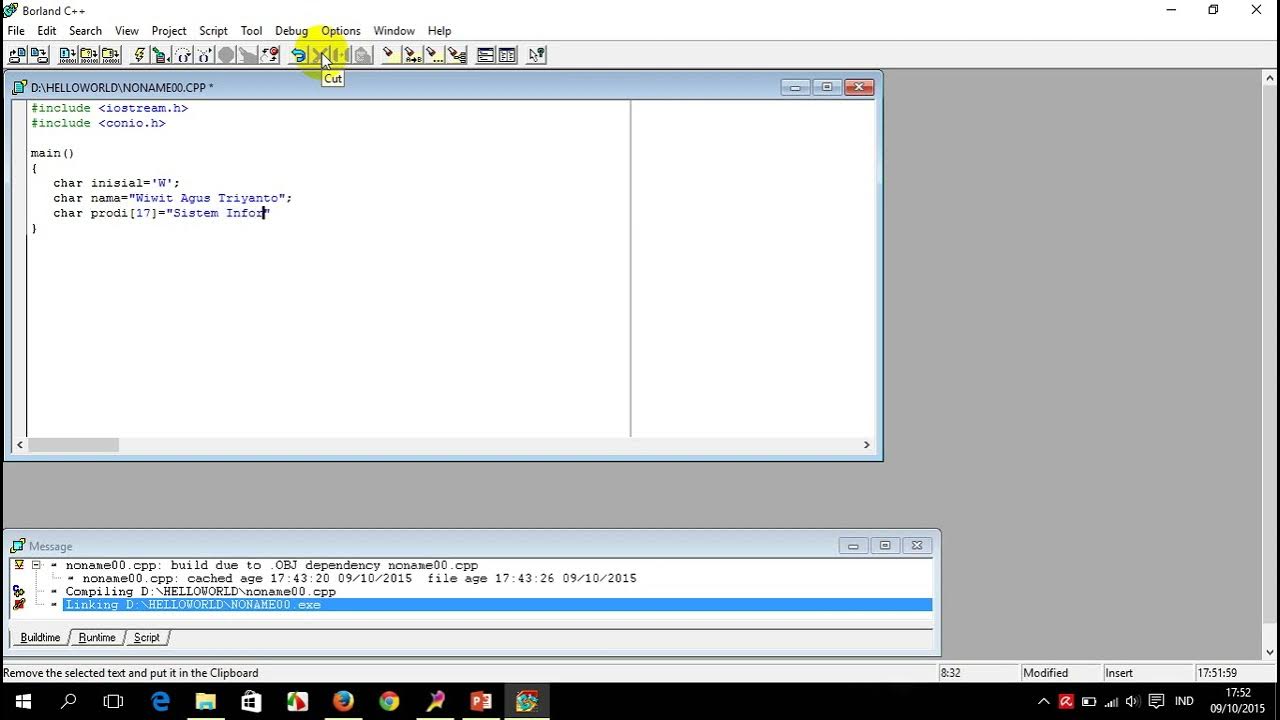Click the Reset program toolbar icon
1280x720 pixels.
(x=270, y=55)
